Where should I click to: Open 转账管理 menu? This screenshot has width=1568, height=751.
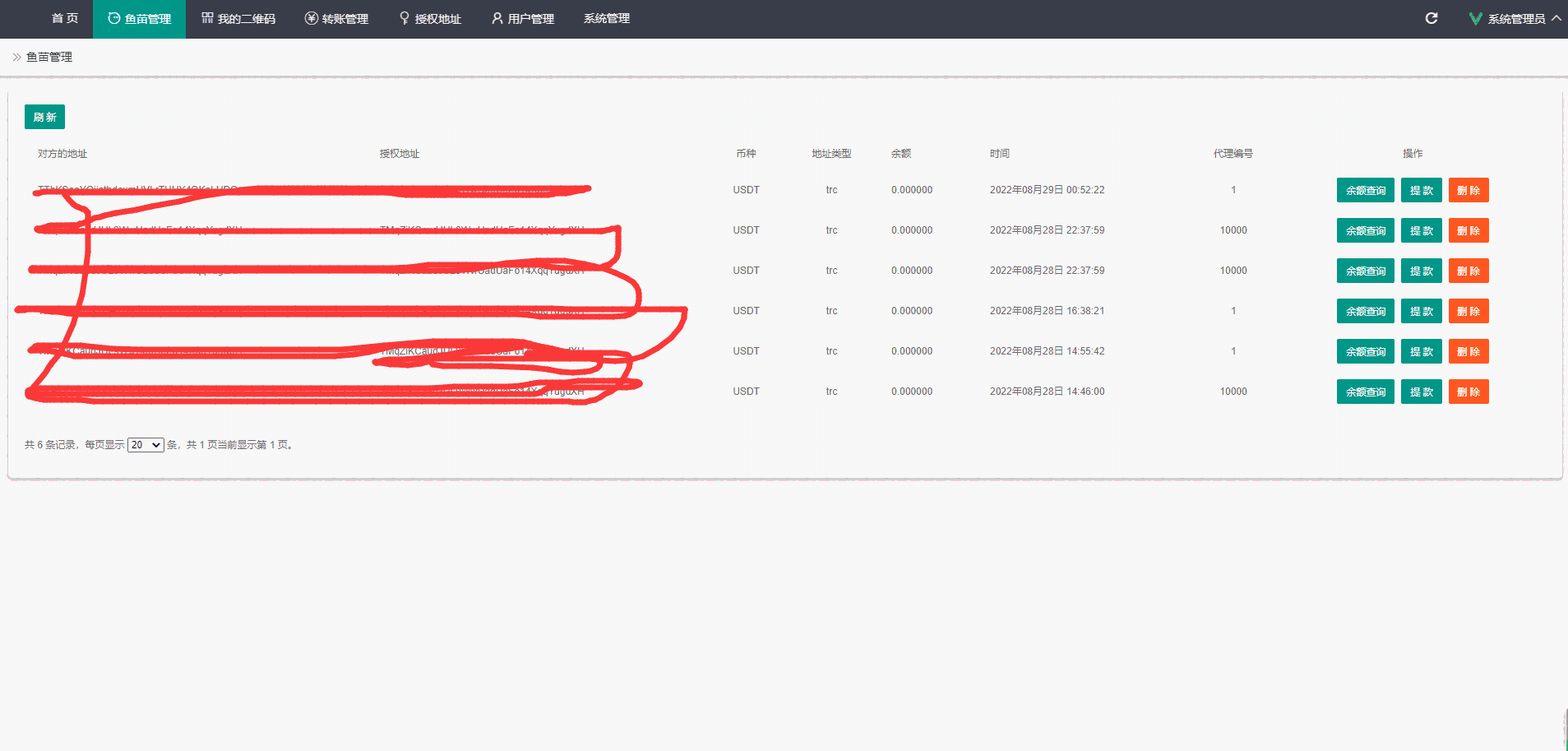point(336,19)
